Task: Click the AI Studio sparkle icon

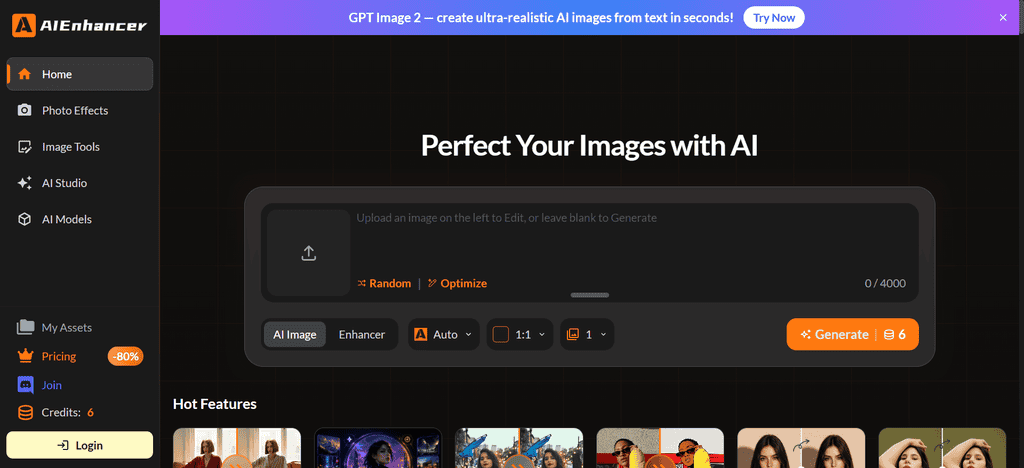Action: [x=25, y=183]
